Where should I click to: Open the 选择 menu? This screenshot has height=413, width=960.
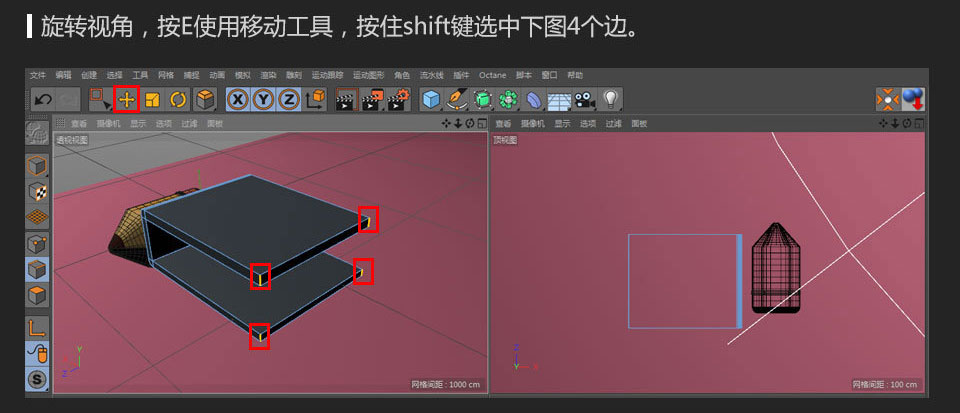115,75
